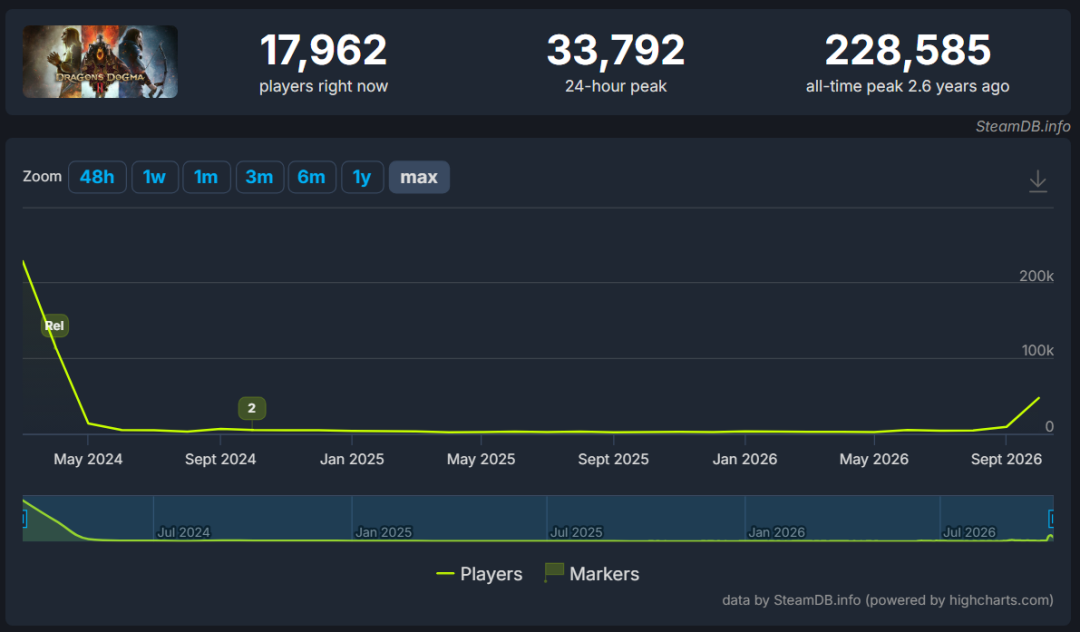The image size is (1080, 632).
Task: Set chart zoom to 1w
Action: (155, 177)
